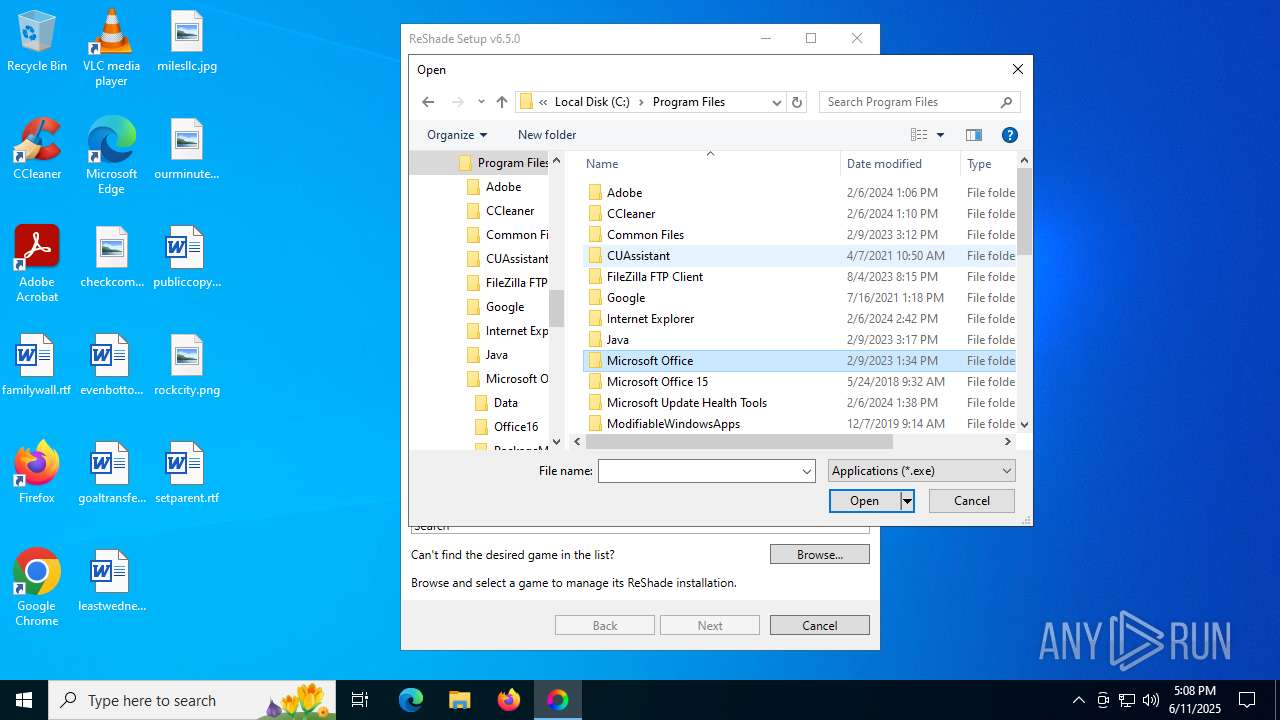Select Data folder in the navigation tree

(506, 403)
